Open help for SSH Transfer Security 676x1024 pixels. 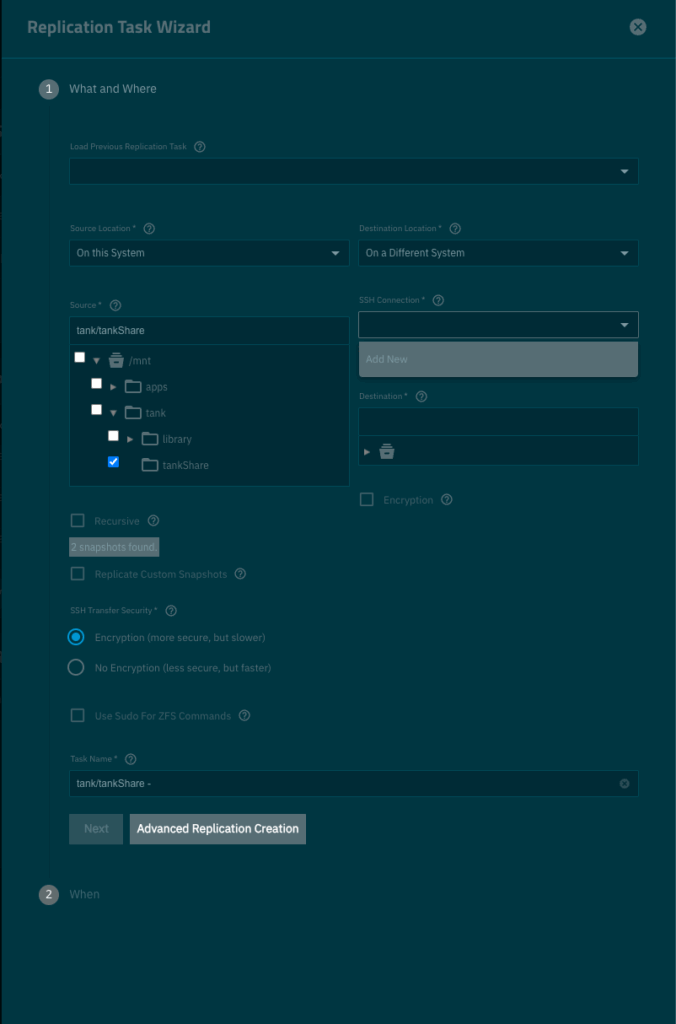(x=171, y=611)
